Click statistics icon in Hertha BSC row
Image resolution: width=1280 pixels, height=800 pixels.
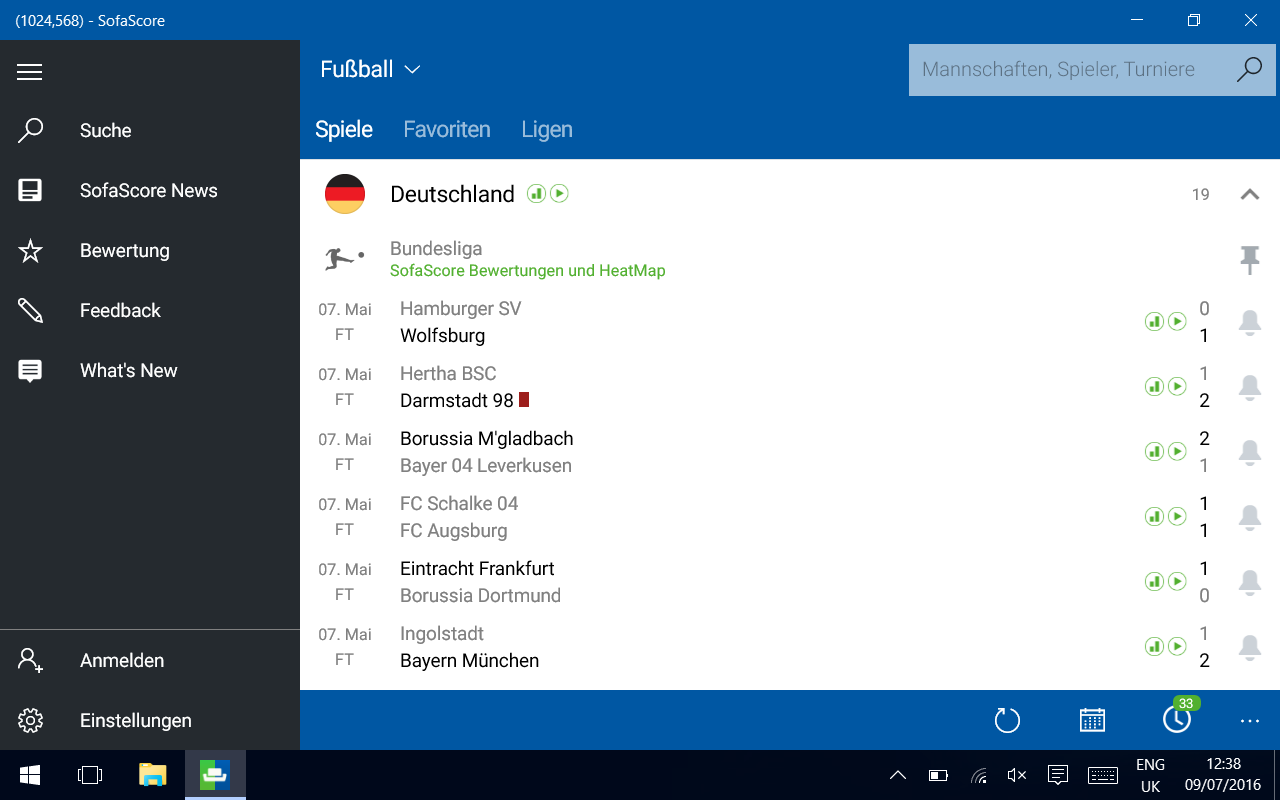tap(1154, 386)
